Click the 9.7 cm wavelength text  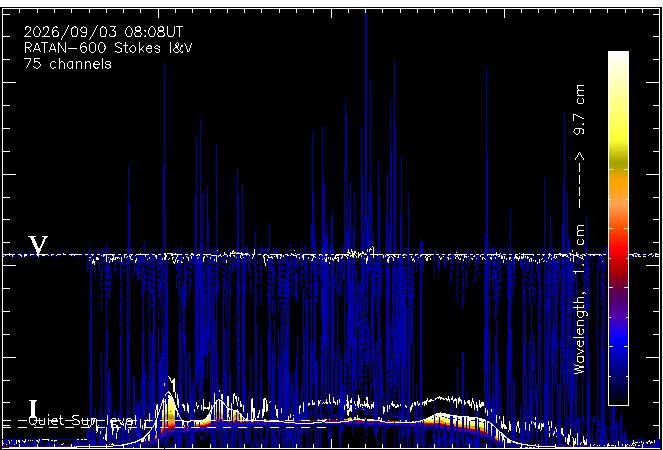pos(579,110)
